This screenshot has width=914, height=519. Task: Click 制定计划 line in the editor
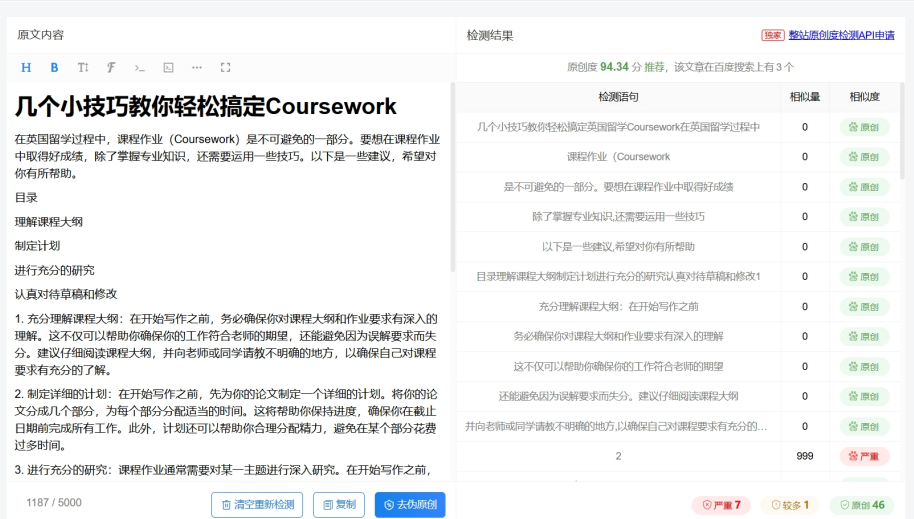[37, 246]
